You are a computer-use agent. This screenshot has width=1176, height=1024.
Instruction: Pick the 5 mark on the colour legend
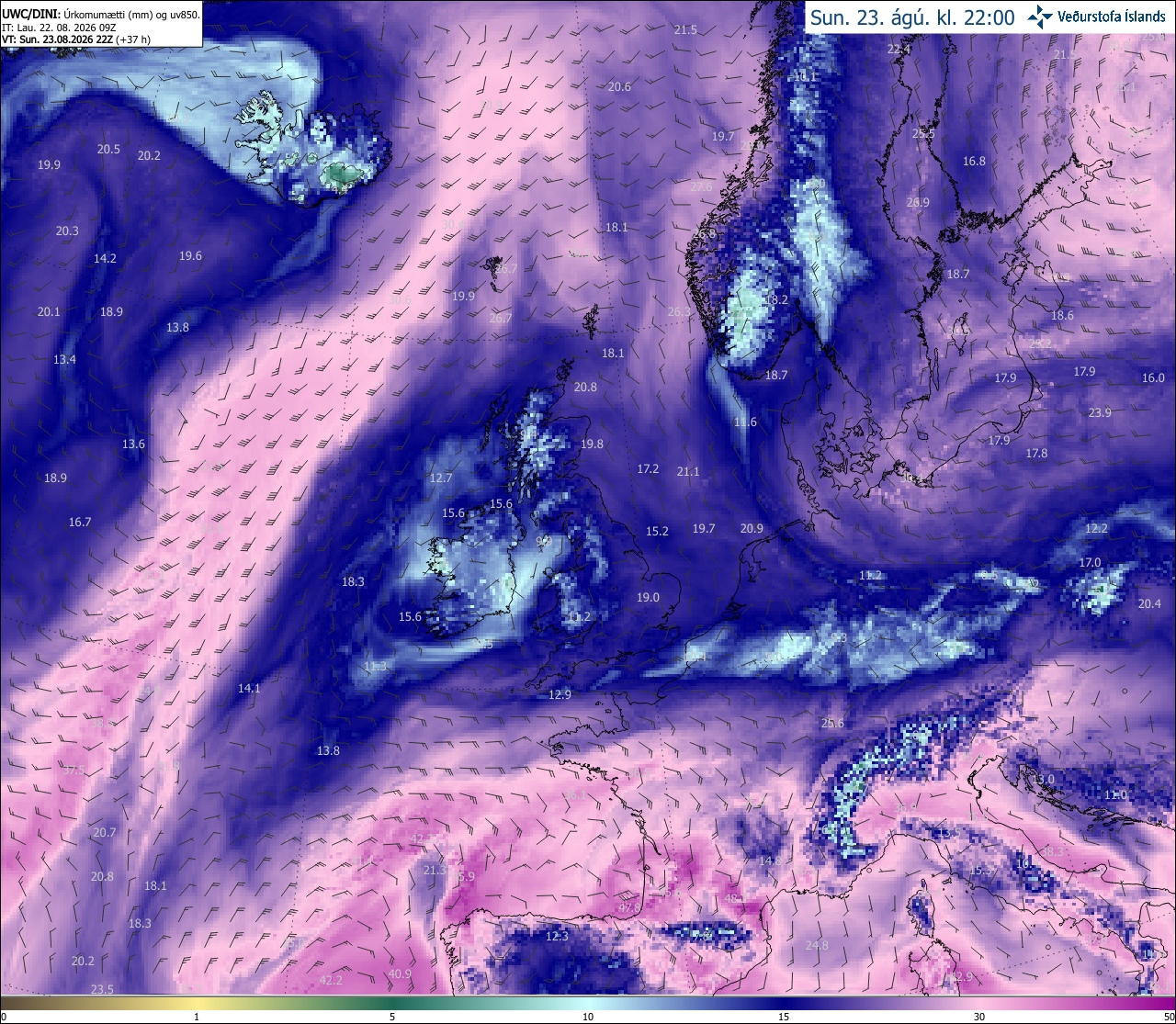tap(392, 1017)
